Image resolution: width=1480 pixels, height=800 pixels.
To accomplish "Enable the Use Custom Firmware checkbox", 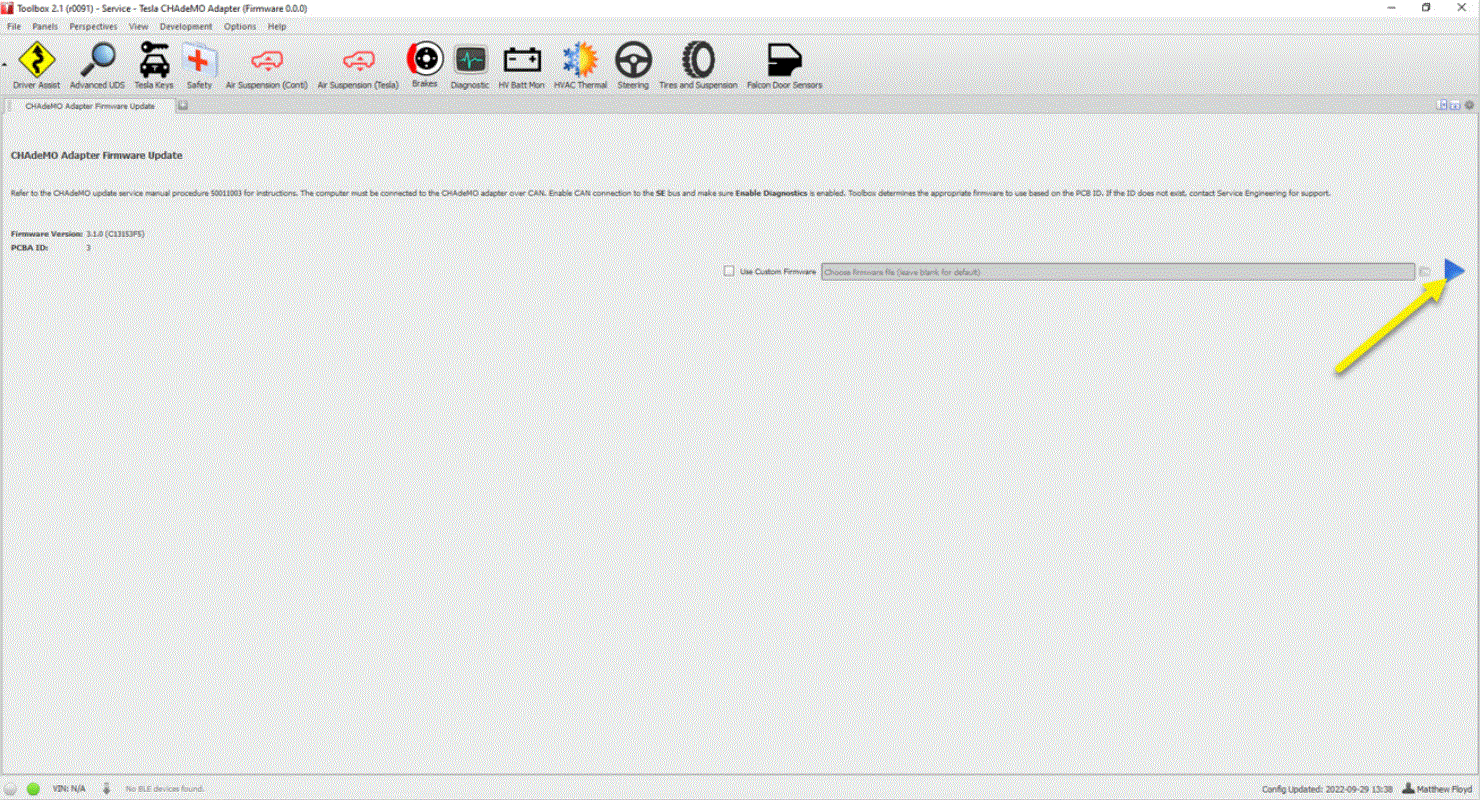I will 729,271.
